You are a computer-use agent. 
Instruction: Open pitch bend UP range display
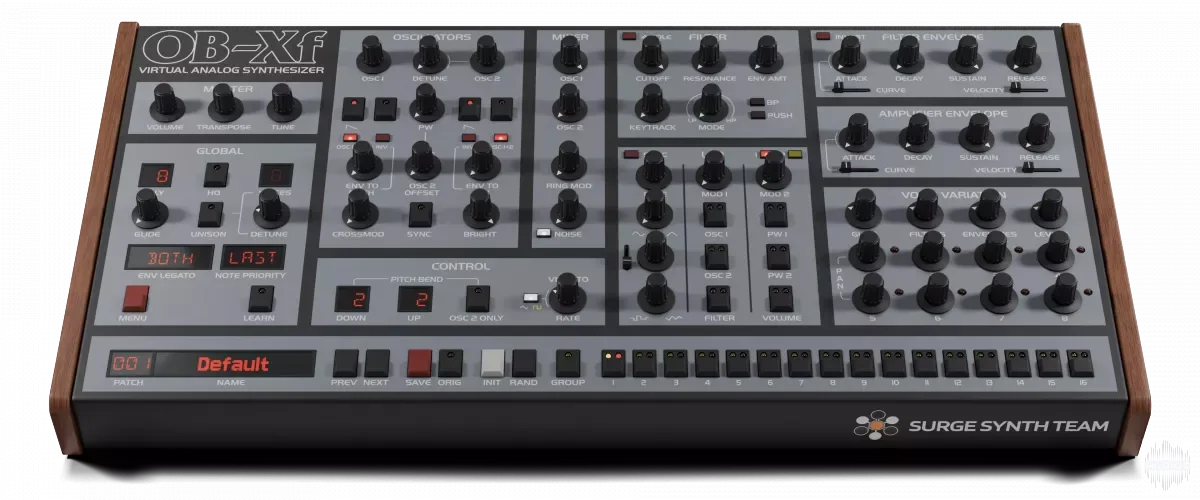414,300
